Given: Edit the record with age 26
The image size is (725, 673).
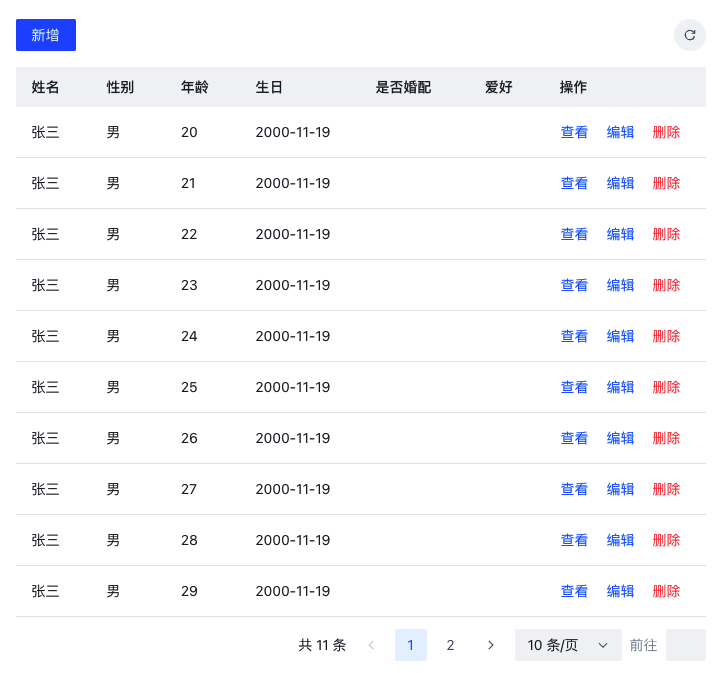Looking at the screenshot, I should (620, 438).
